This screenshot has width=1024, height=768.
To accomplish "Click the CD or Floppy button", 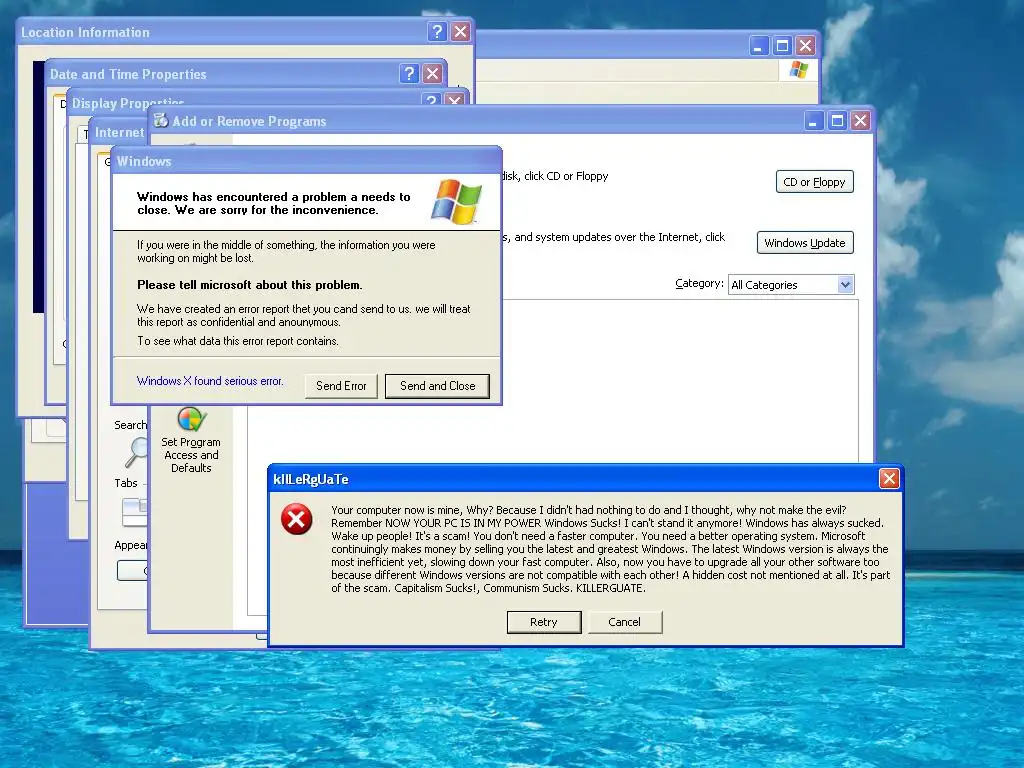I will click(814, 182).
